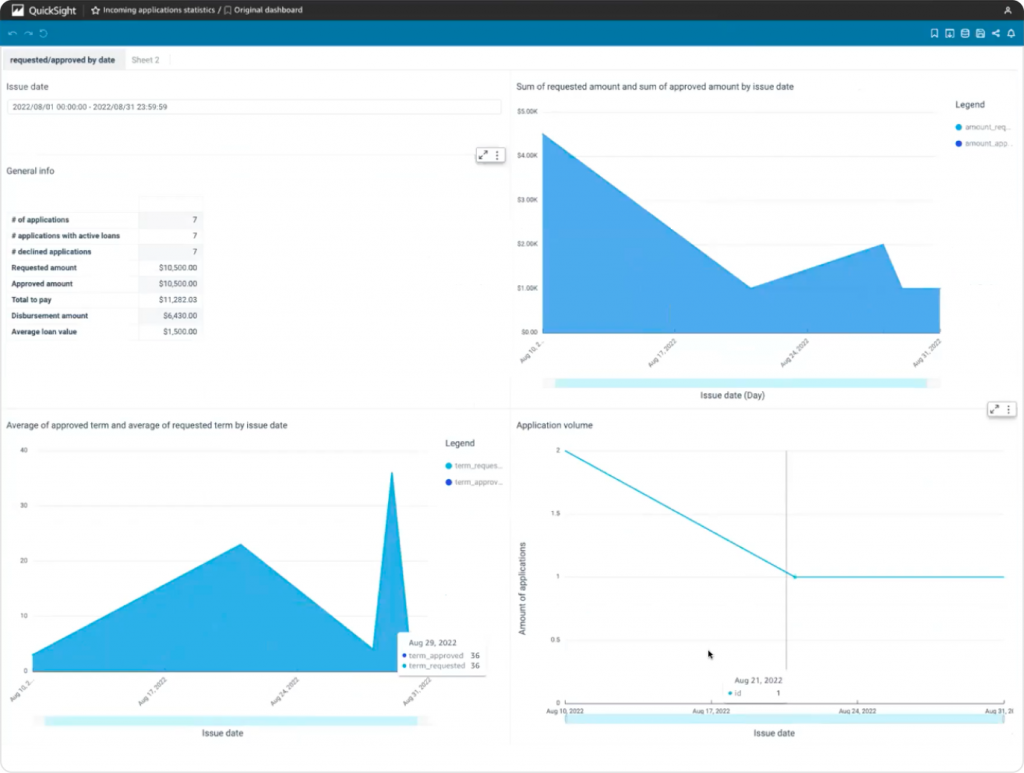1024x773 pixels.
Task: Click 'Issue date (Day)' axis label
Action: click(x=732, y=395)
